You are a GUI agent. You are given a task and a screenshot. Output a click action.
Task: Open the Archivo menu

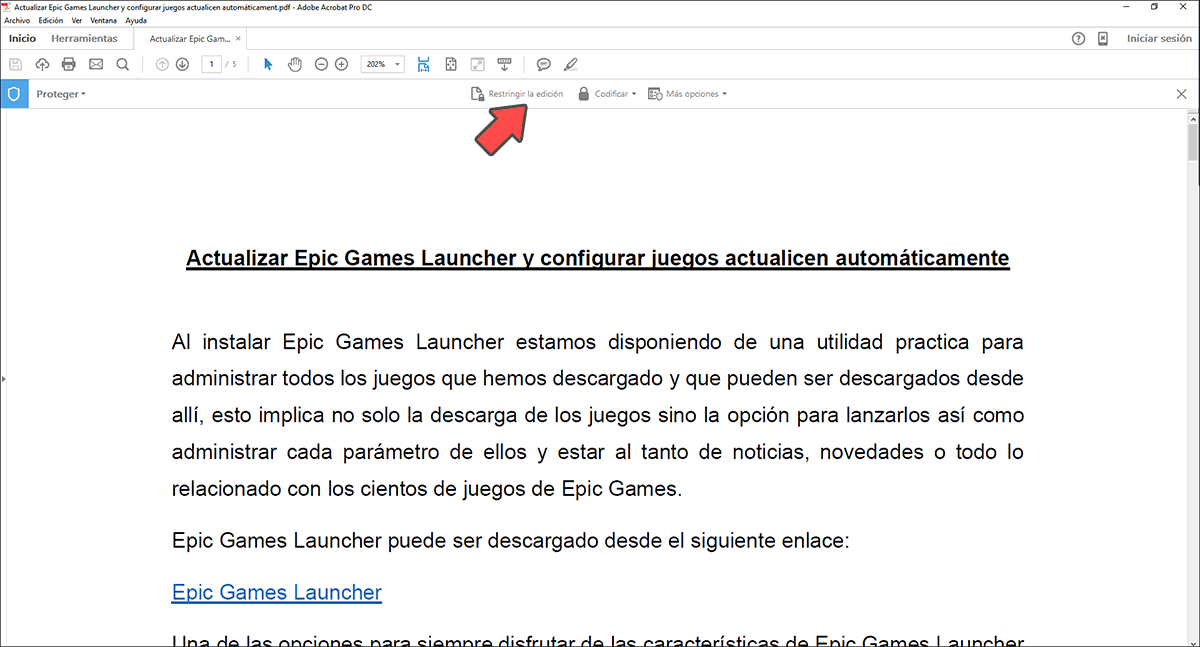pyautogui.click(x=17, y=19)
